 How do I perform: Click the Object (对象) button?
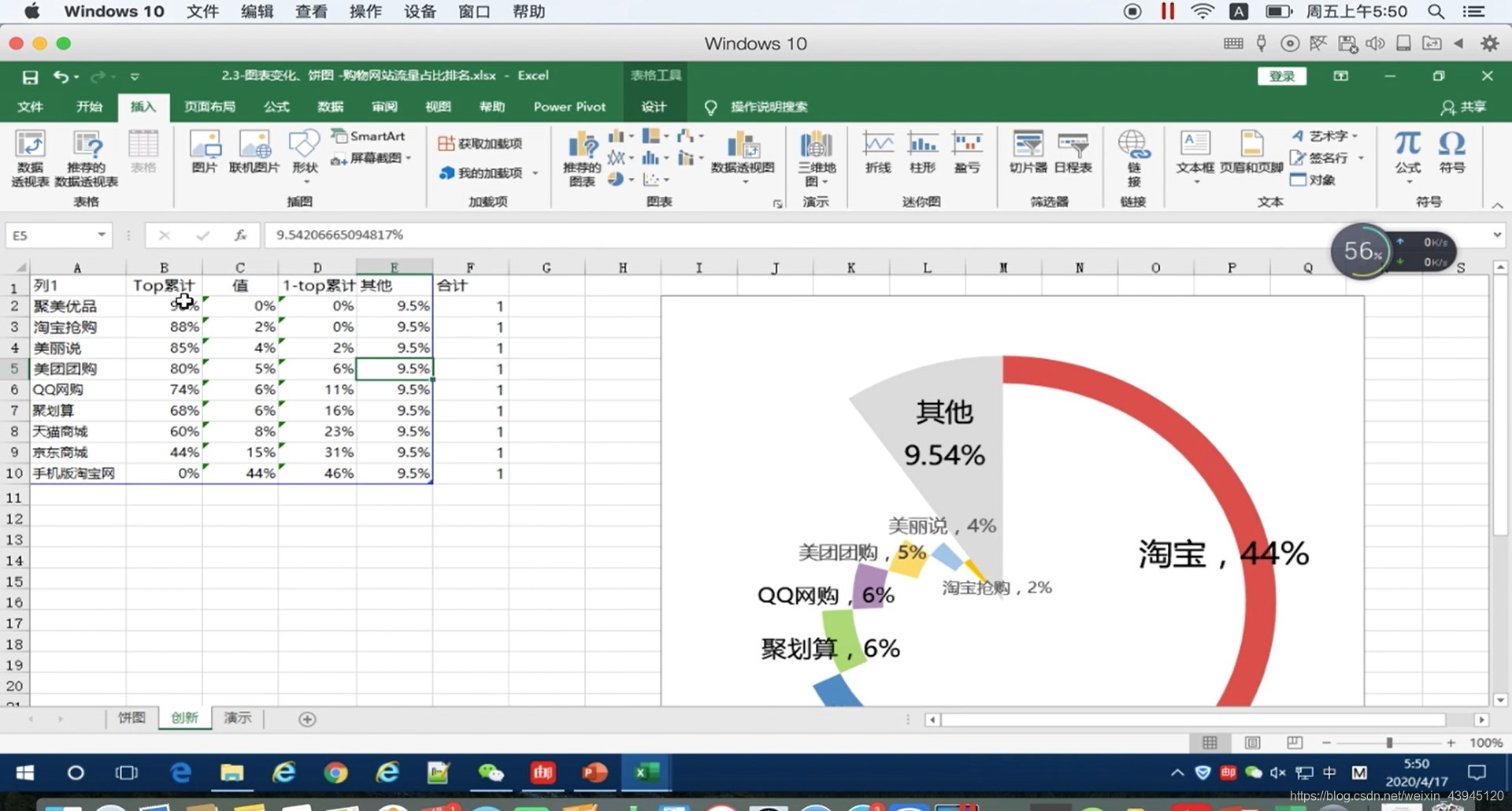pos(1313,180)
